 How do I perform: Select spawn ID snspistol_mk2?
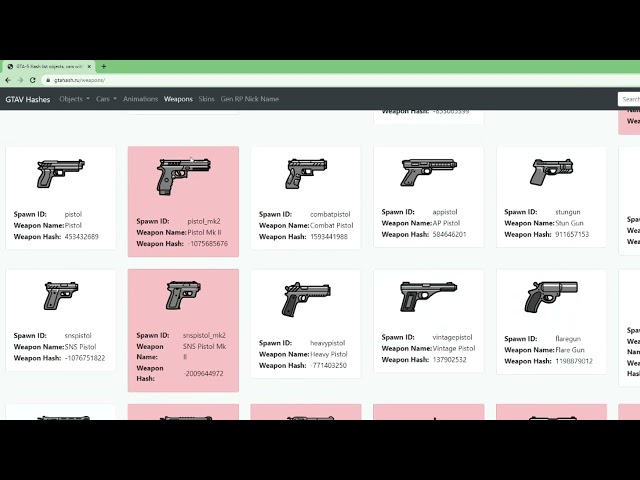pyautogui.click(x=204, y=336)
